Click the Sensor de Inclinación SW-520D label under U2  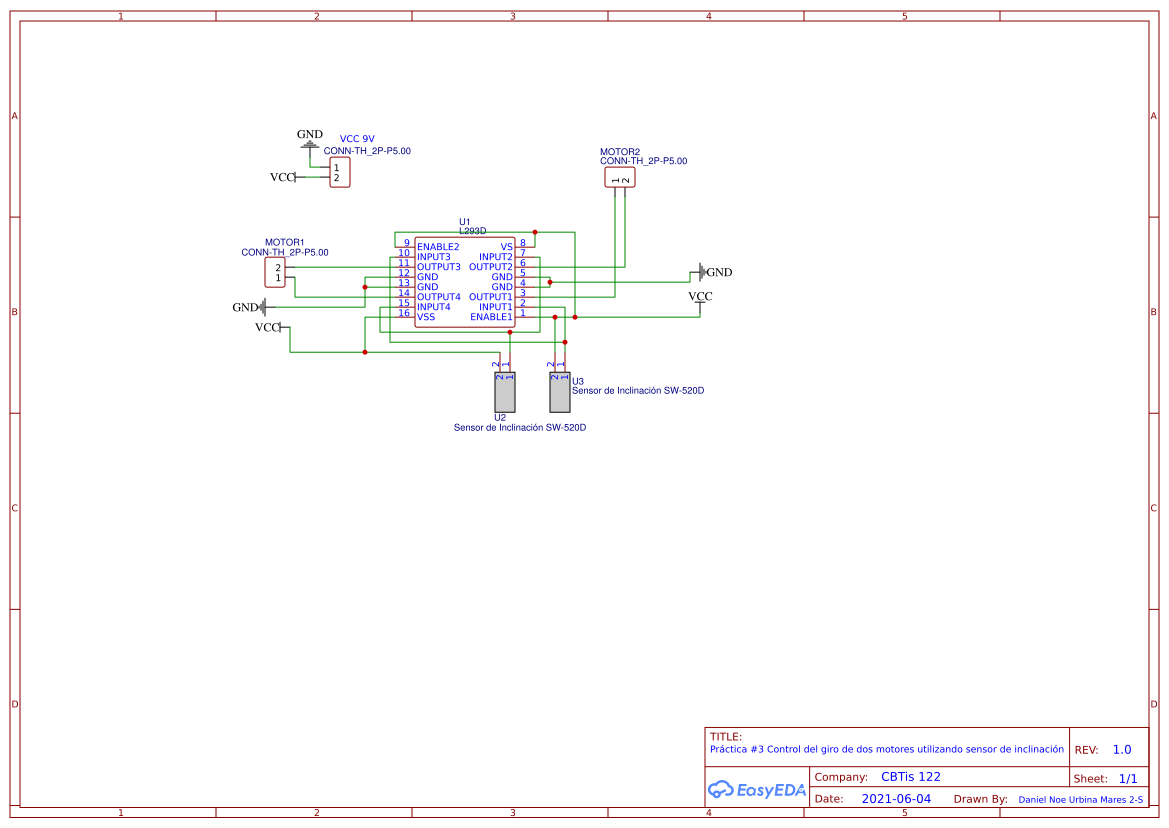[x=520, y=428]
